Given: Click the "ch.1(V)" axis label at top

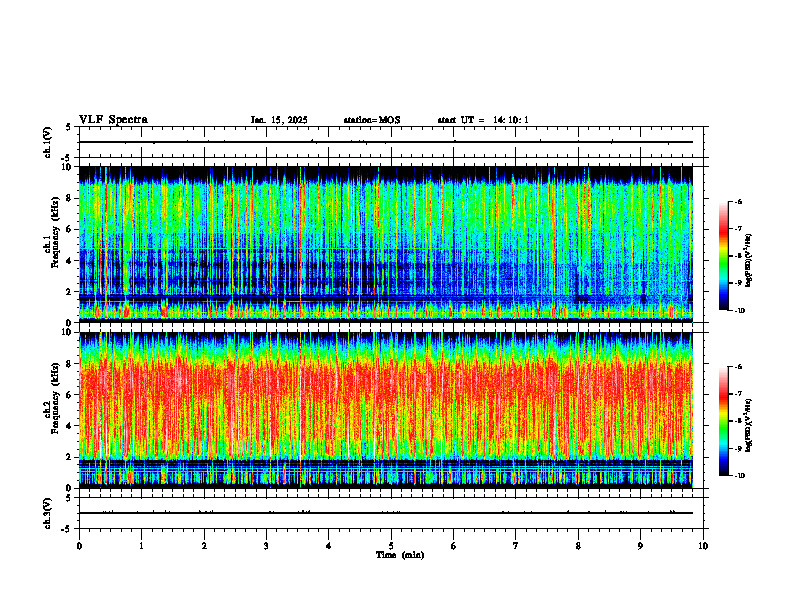Looking at the screenshot, I should click(48, 142).
